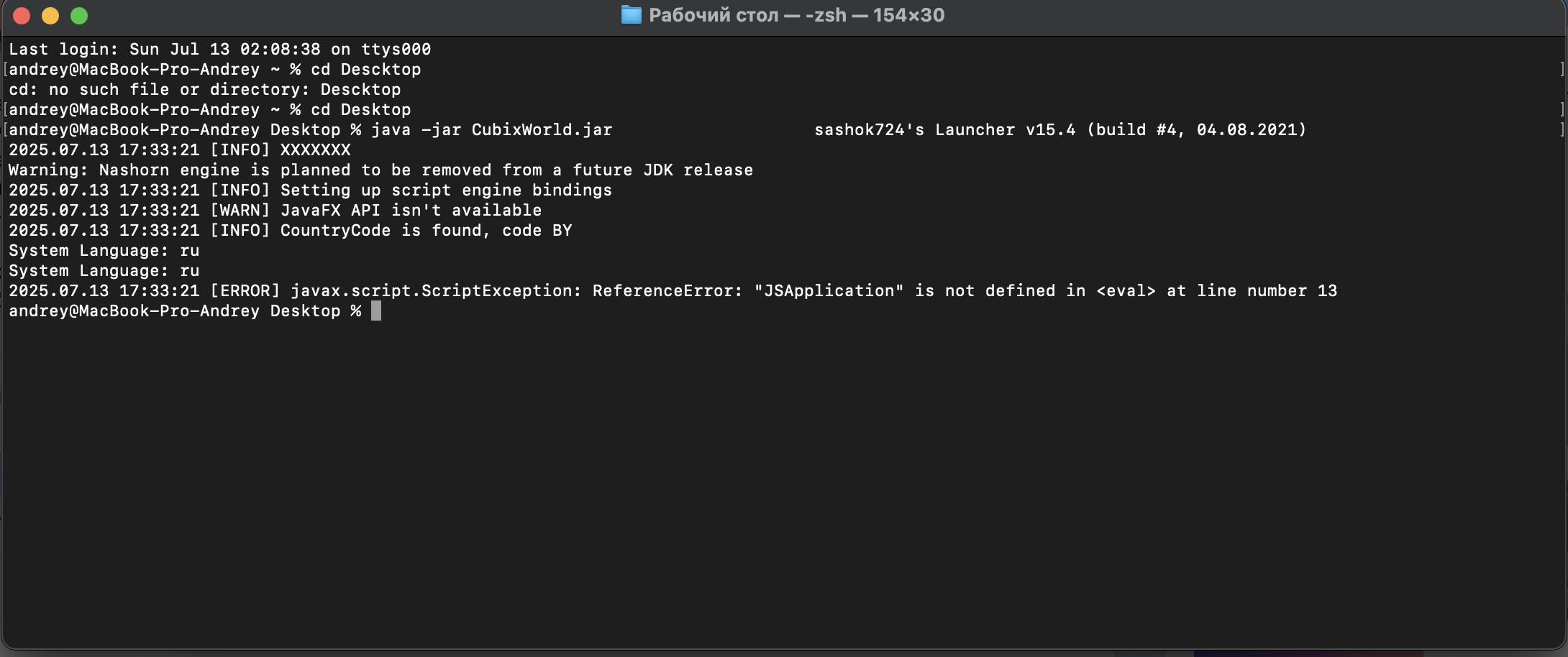Click the "XXXXXXX" info log text
The height and width of the screenshot is (657, 1568).
(315, 150)
